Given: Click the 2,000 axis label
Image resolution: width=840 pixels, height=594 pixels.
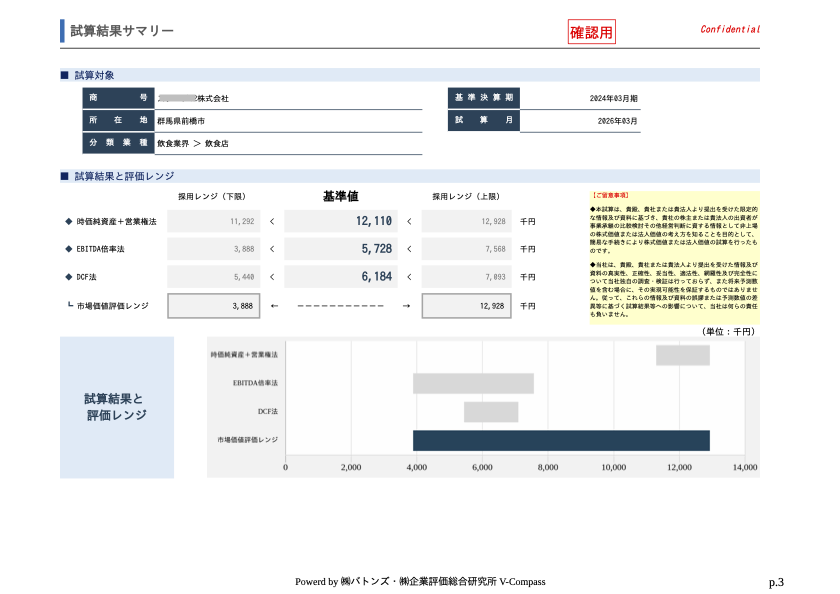Looking at the screenshot, I should coord(351,467).
